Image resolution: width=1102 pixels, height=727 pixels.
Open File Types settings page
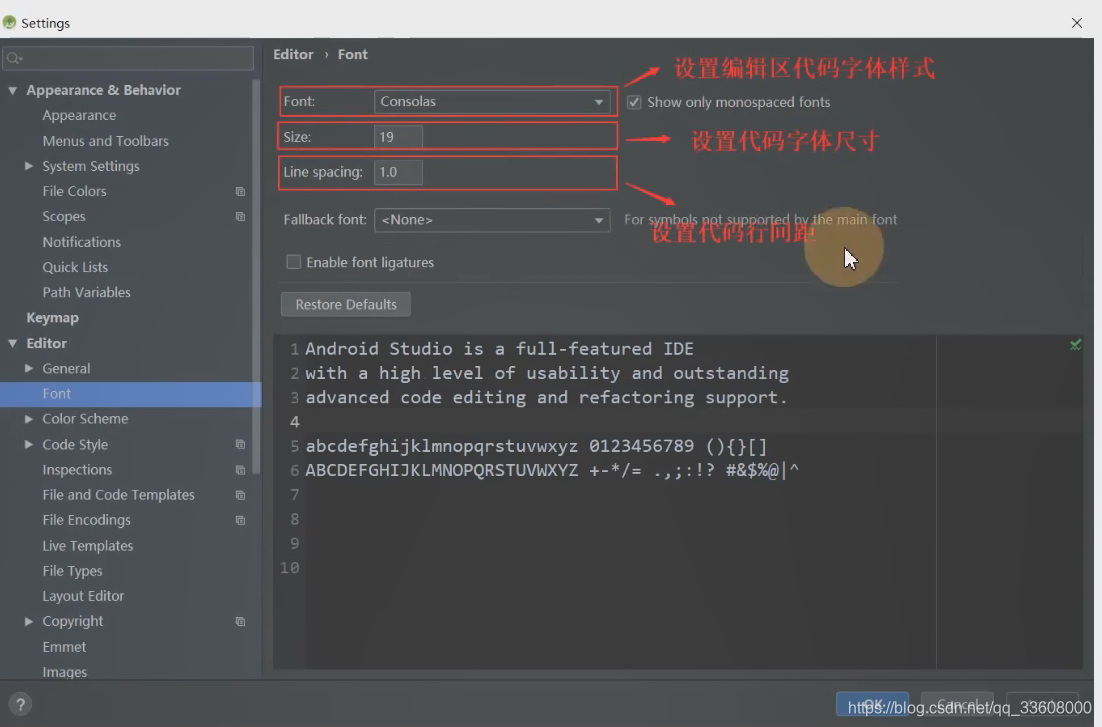tap(72, 571)
